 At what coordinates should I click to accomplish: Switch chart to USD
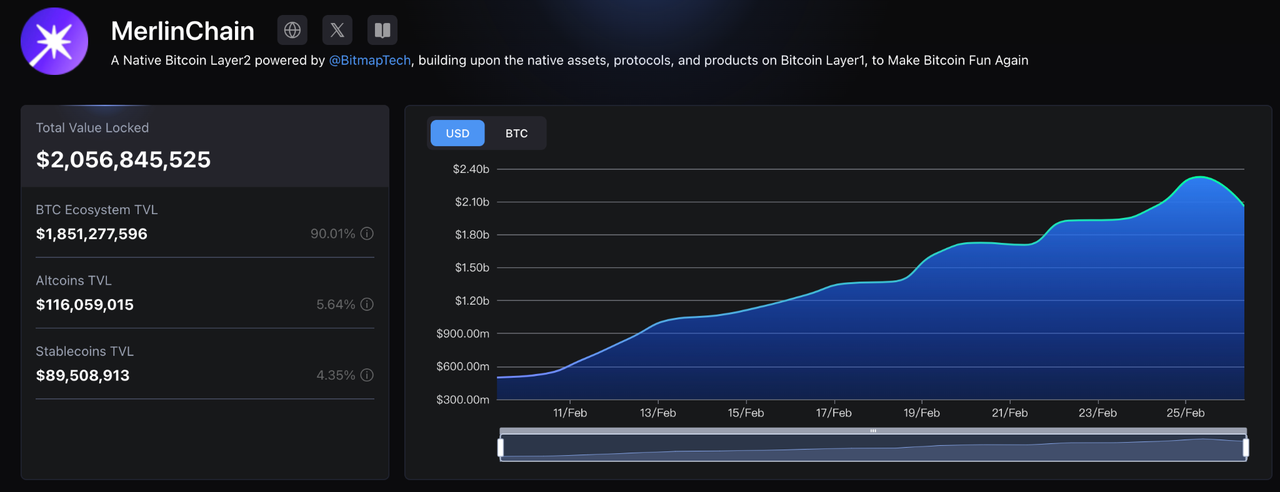[x=457, y=133]
